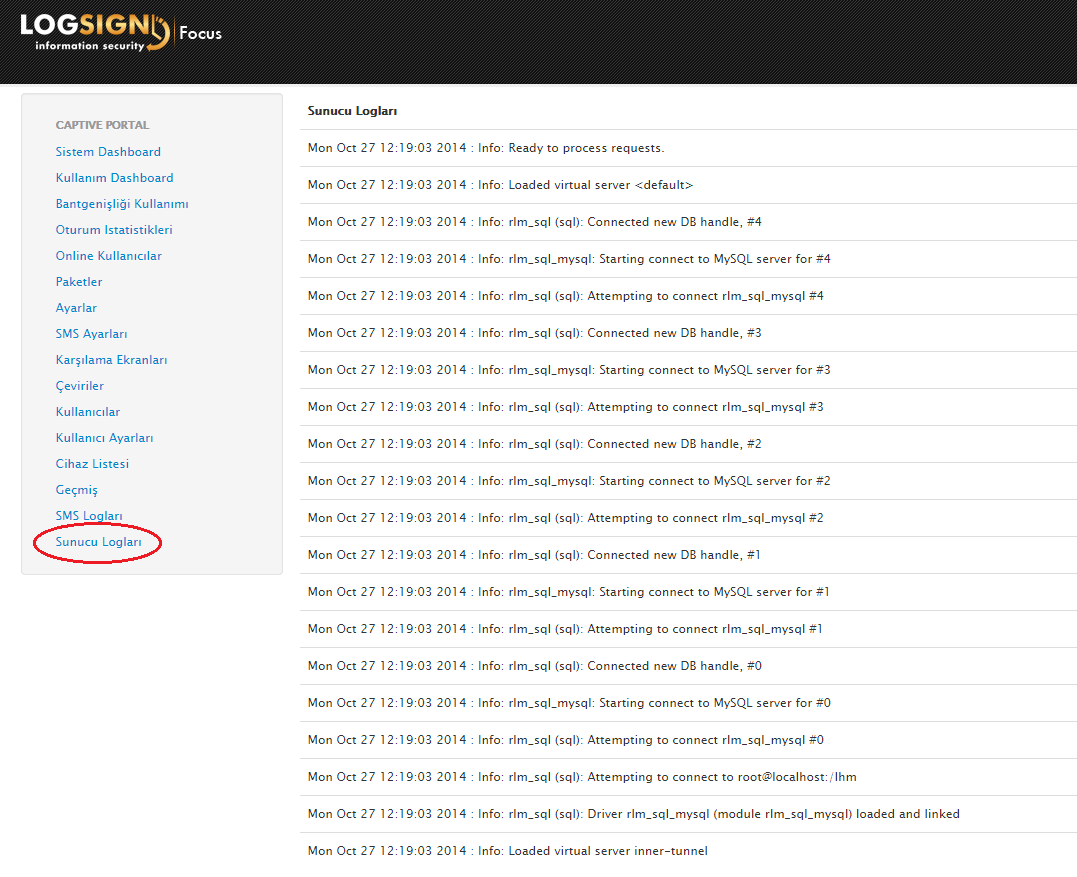Go to Cihaz Listesi
Viewport: 1077px width, 877px height.
click(x=92, y=464)
